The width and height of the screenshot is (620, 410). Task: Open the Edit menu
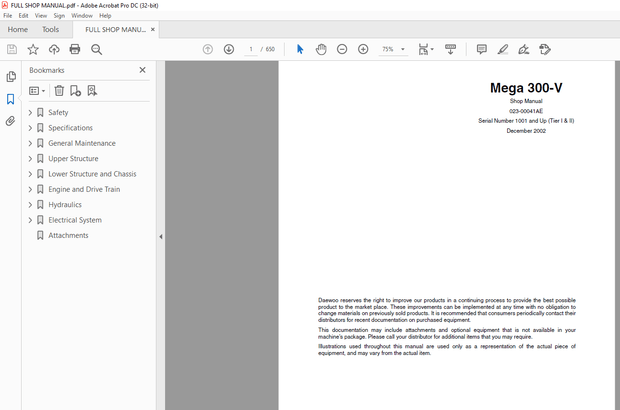[x=23, y=16]
